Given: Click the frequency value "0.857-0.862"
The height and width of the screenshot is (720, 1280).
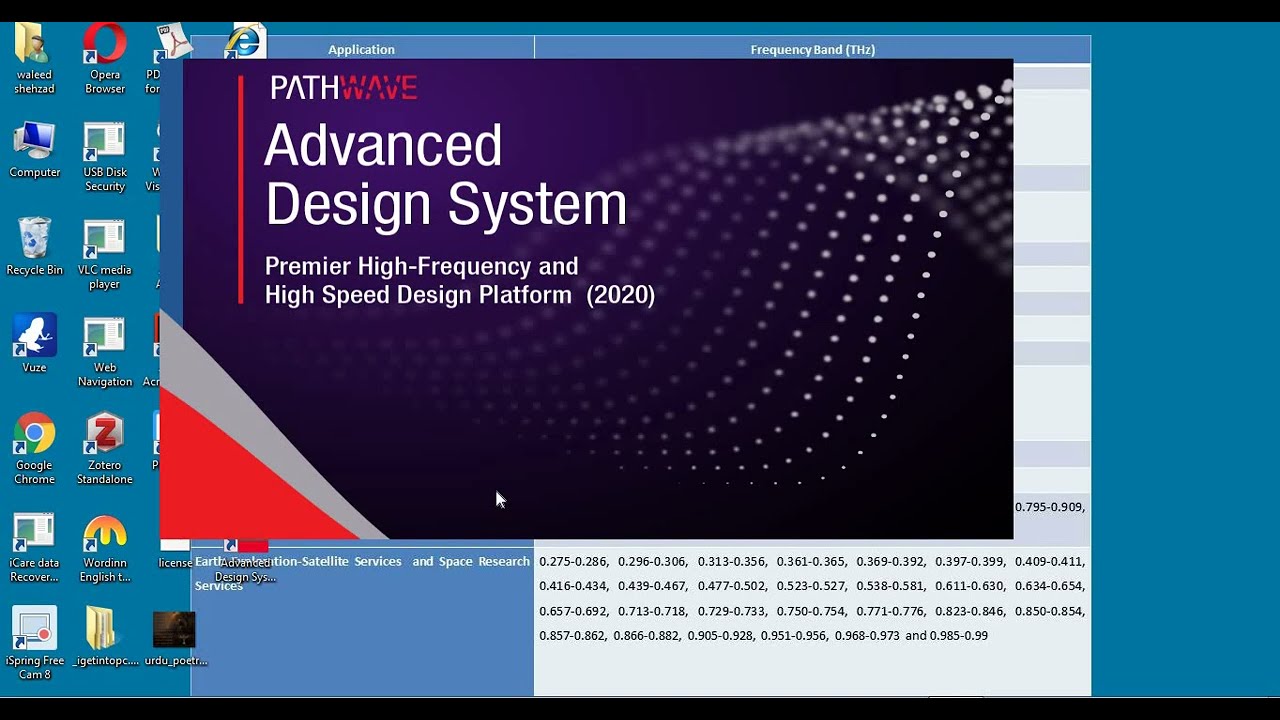Looking at the screenshot, I should coord(573,636).
